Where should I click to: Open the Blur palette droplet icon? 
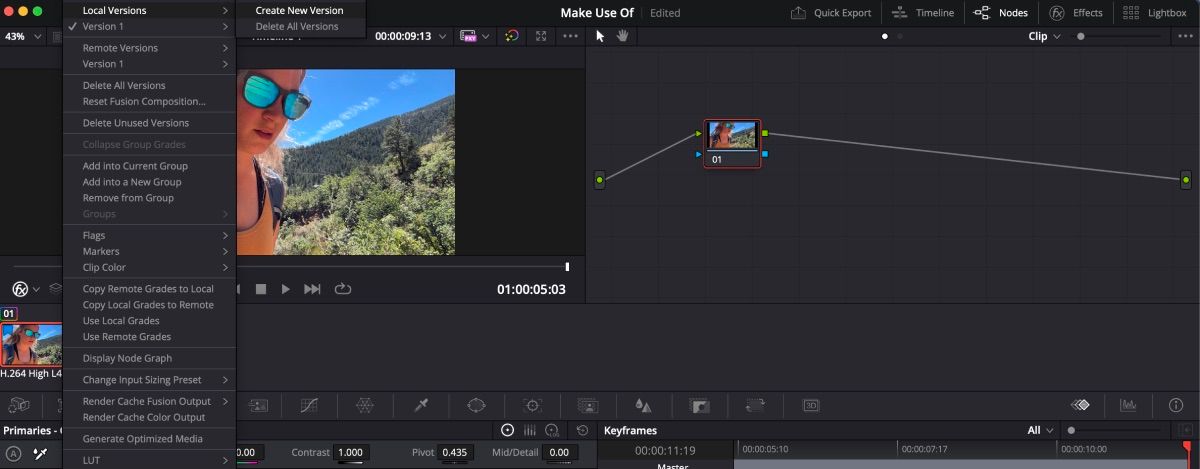click(x=643, y=405)
